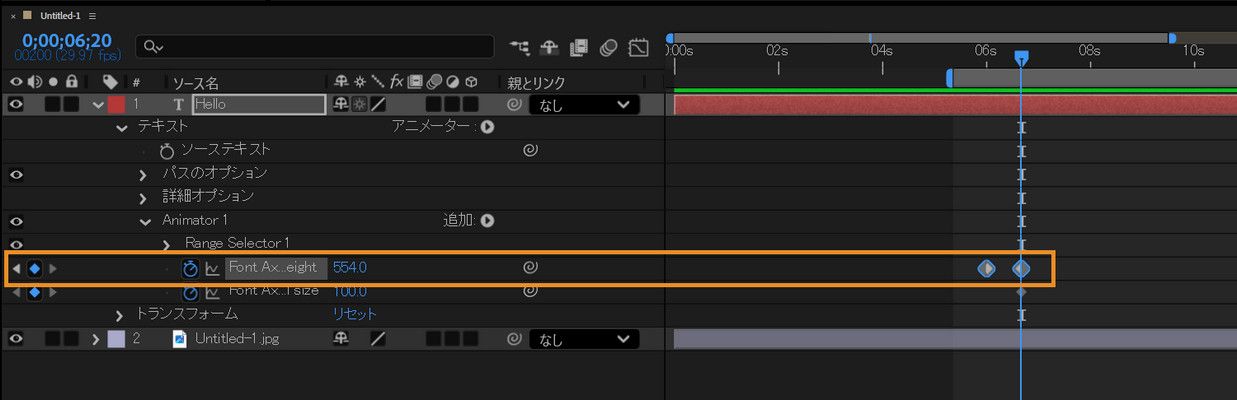This screenshot has width=1237, height=400.
Task: Click the T text layer icon for Hello
Action: [179, 104]
